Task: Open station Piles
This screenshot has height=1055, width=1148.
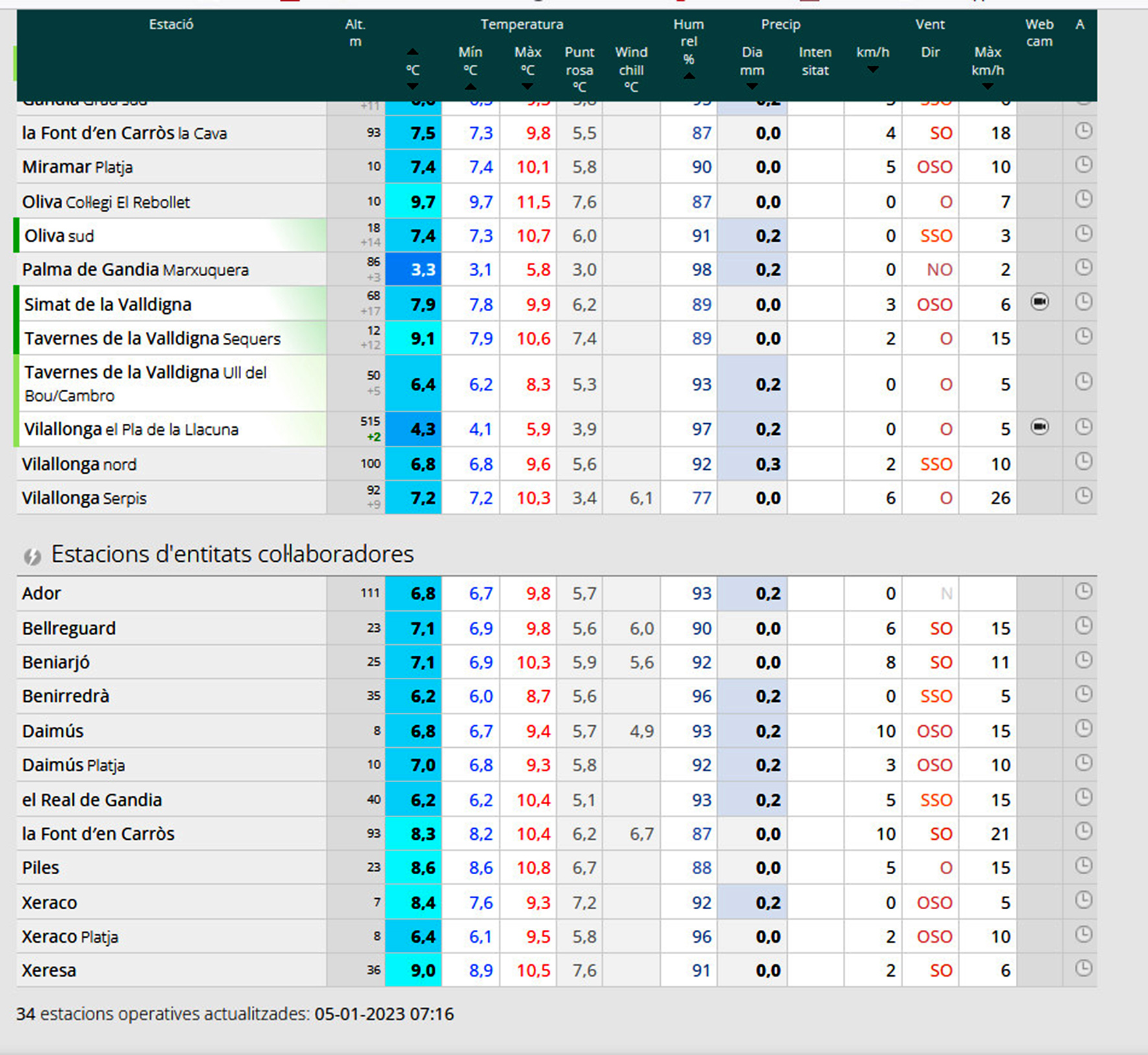Action: tap(40, 868)
